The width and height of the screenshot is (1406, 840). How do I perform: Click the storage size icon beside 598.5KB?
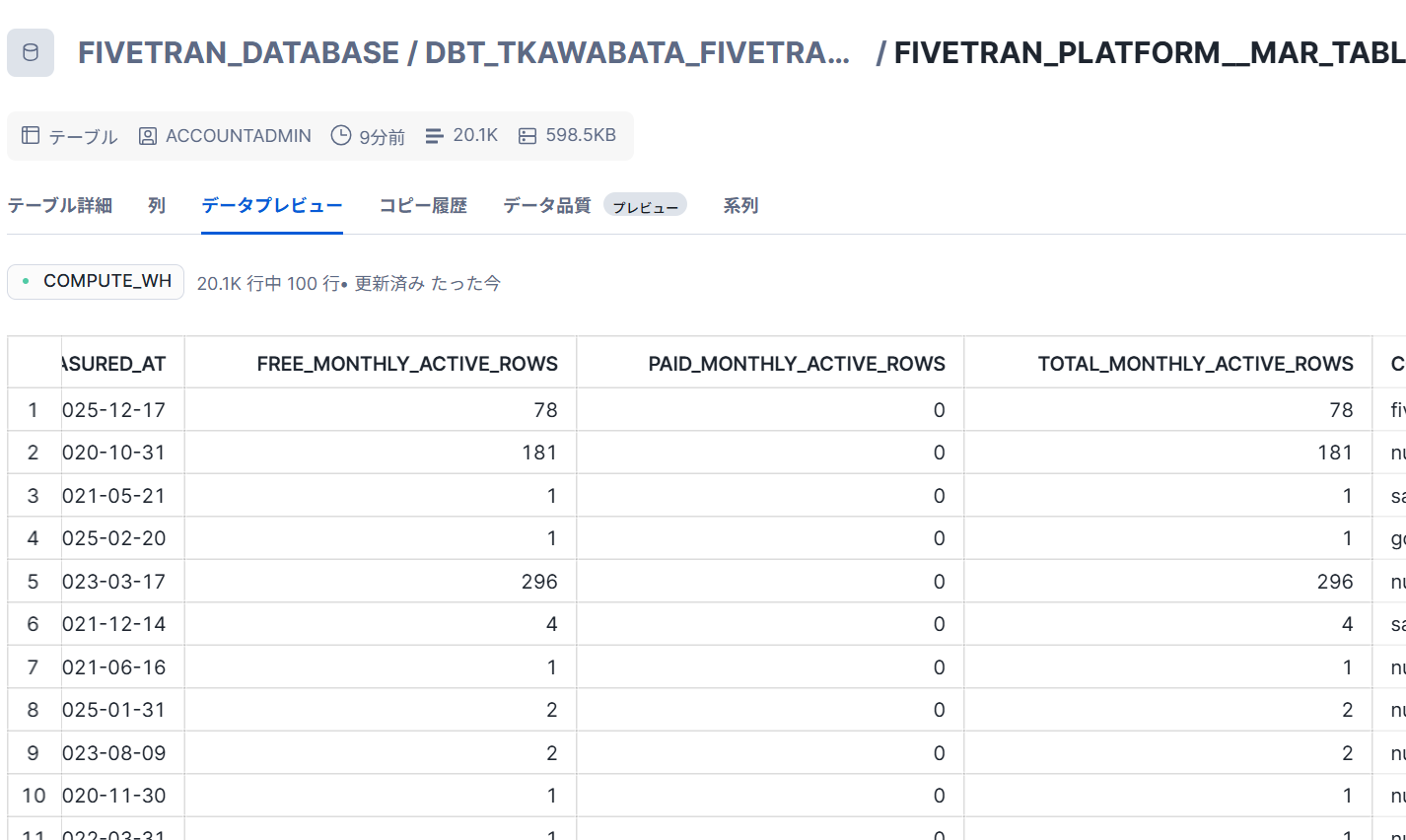coord(527,136)
